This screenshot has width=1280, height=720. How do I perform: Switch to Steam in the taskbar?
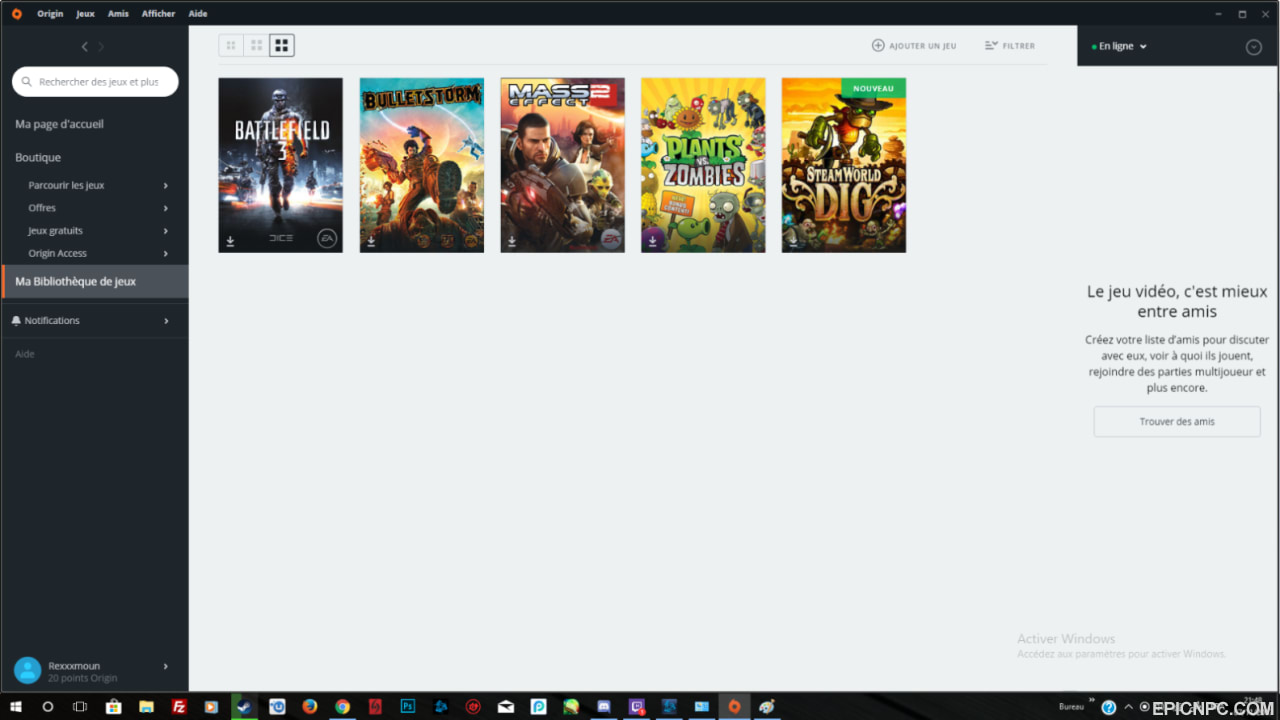pyautogui.click(x=244, y=706)
